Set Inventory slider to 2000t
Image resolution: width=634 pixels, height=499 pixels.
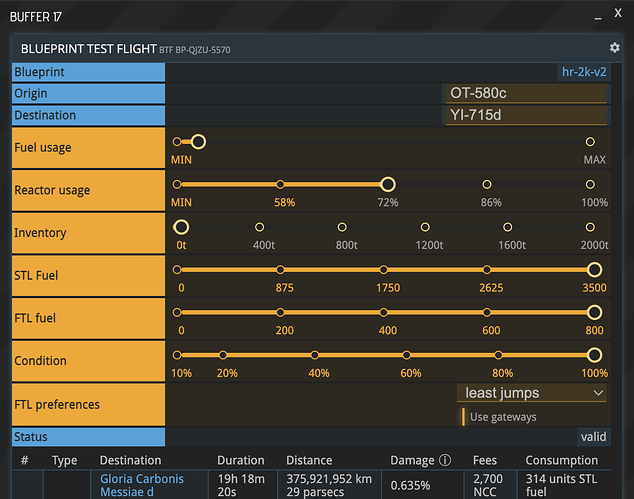(x=590, y=227)
